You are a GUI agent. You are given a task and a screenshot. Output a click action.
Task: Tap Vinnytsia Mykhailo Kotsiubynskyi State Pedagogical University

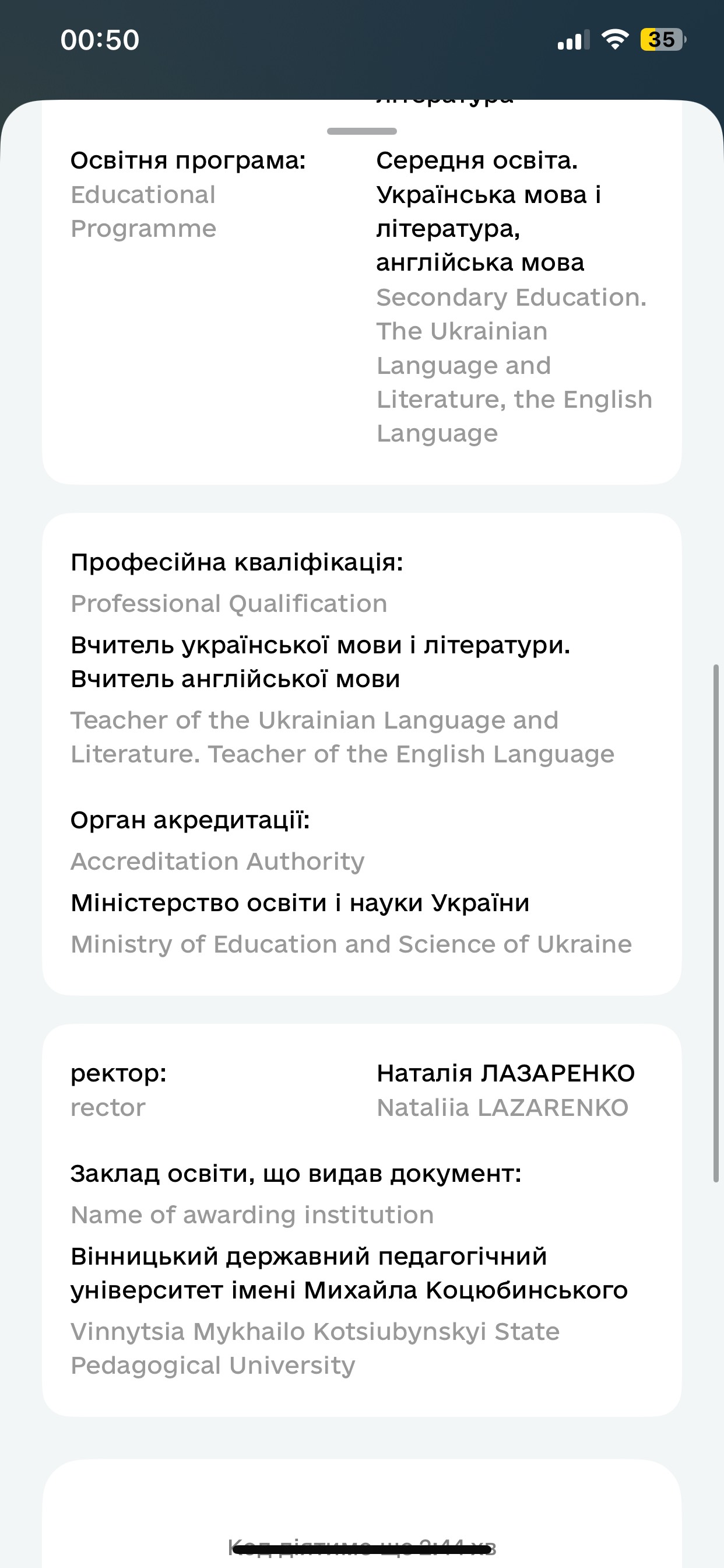[315, 1348]
